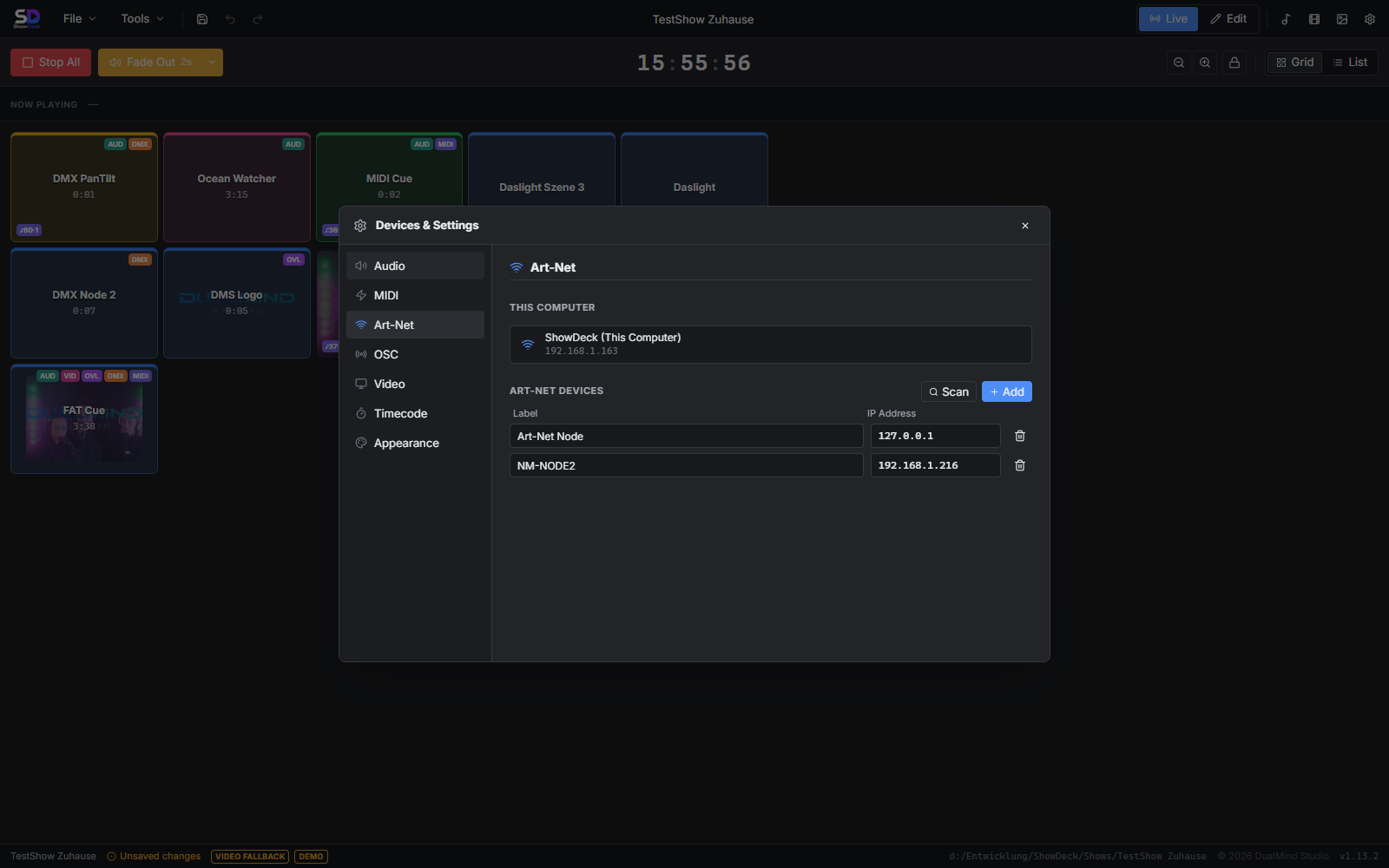Close the Devices & Settings dialog
1389x868 pixels.
[1025, 226]
